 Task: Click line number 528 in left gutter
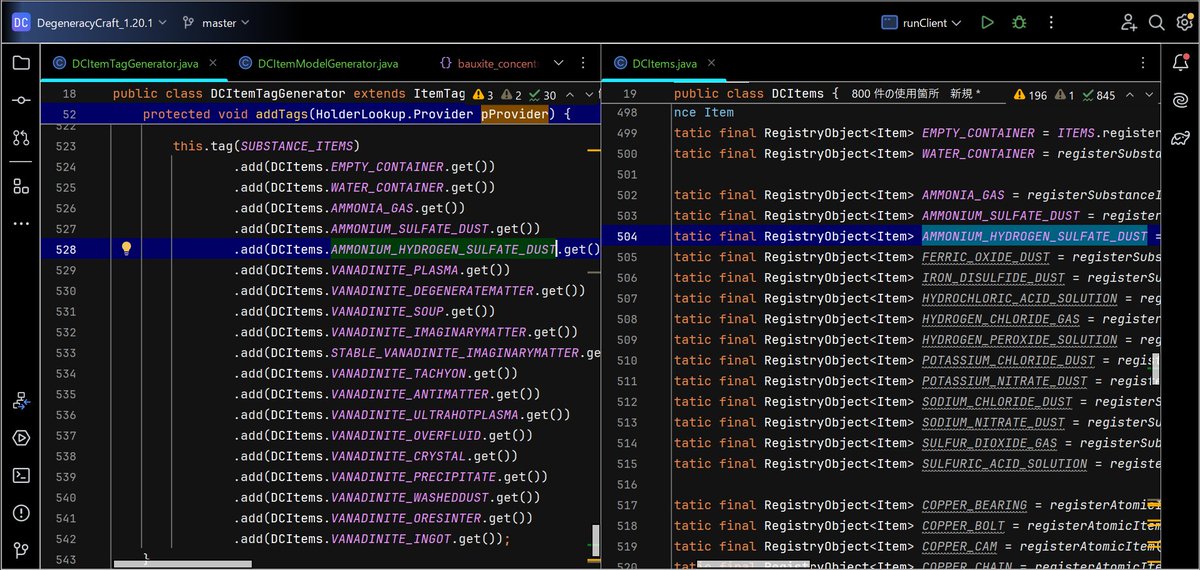[x=65, y=249]
